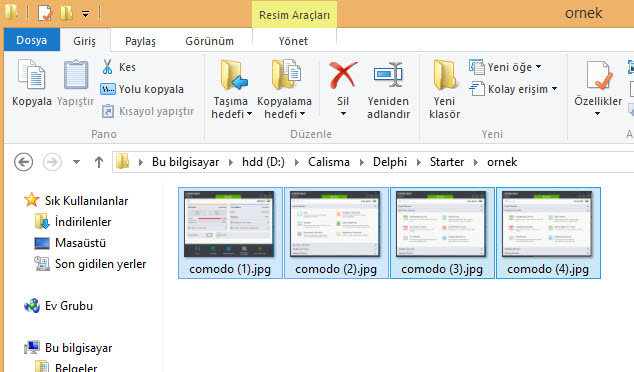Viewport: 634px width, 372px height.
Task: Expand chevron after Starter in breadcrumb
Action: (476, 162)
